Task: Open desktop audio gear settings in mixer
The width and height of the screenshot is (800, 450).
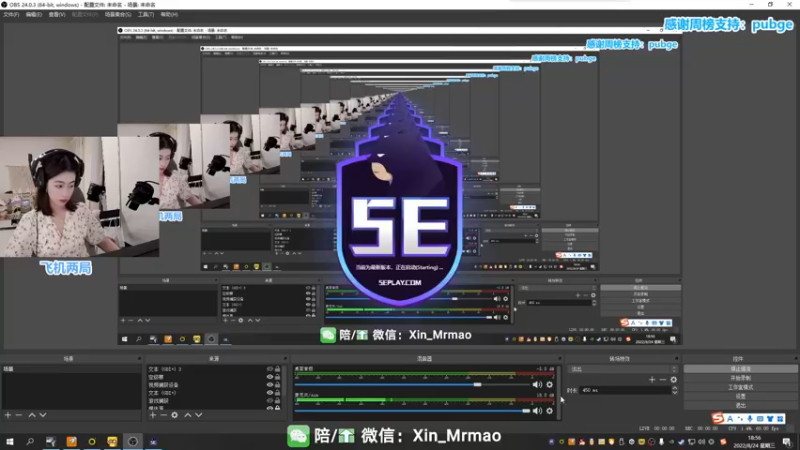Action: click(x=549, y=385)
